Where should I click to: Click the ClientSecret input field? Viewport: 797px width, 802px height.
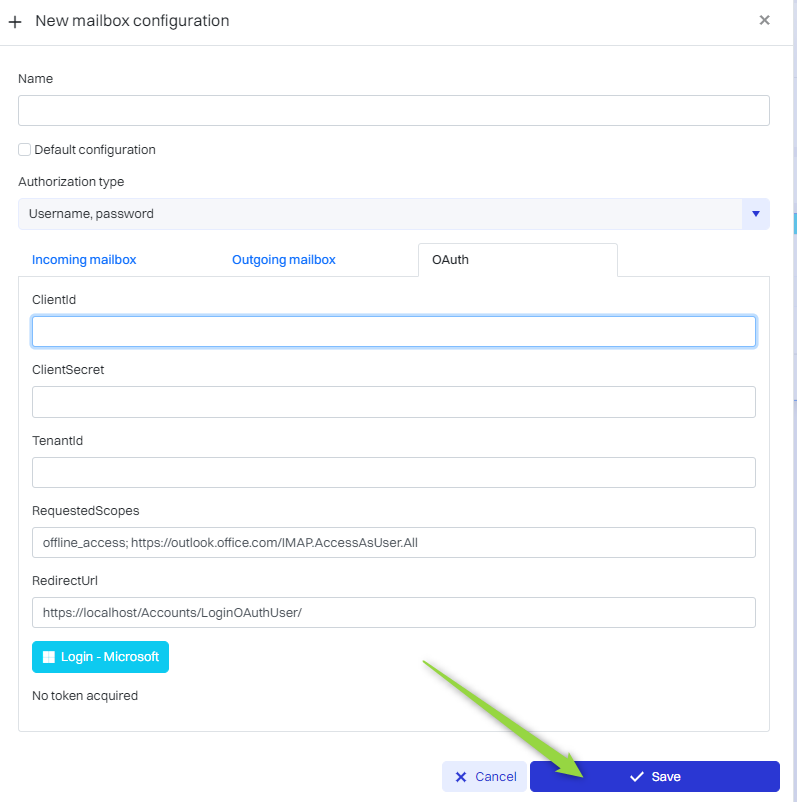(394, 402)
